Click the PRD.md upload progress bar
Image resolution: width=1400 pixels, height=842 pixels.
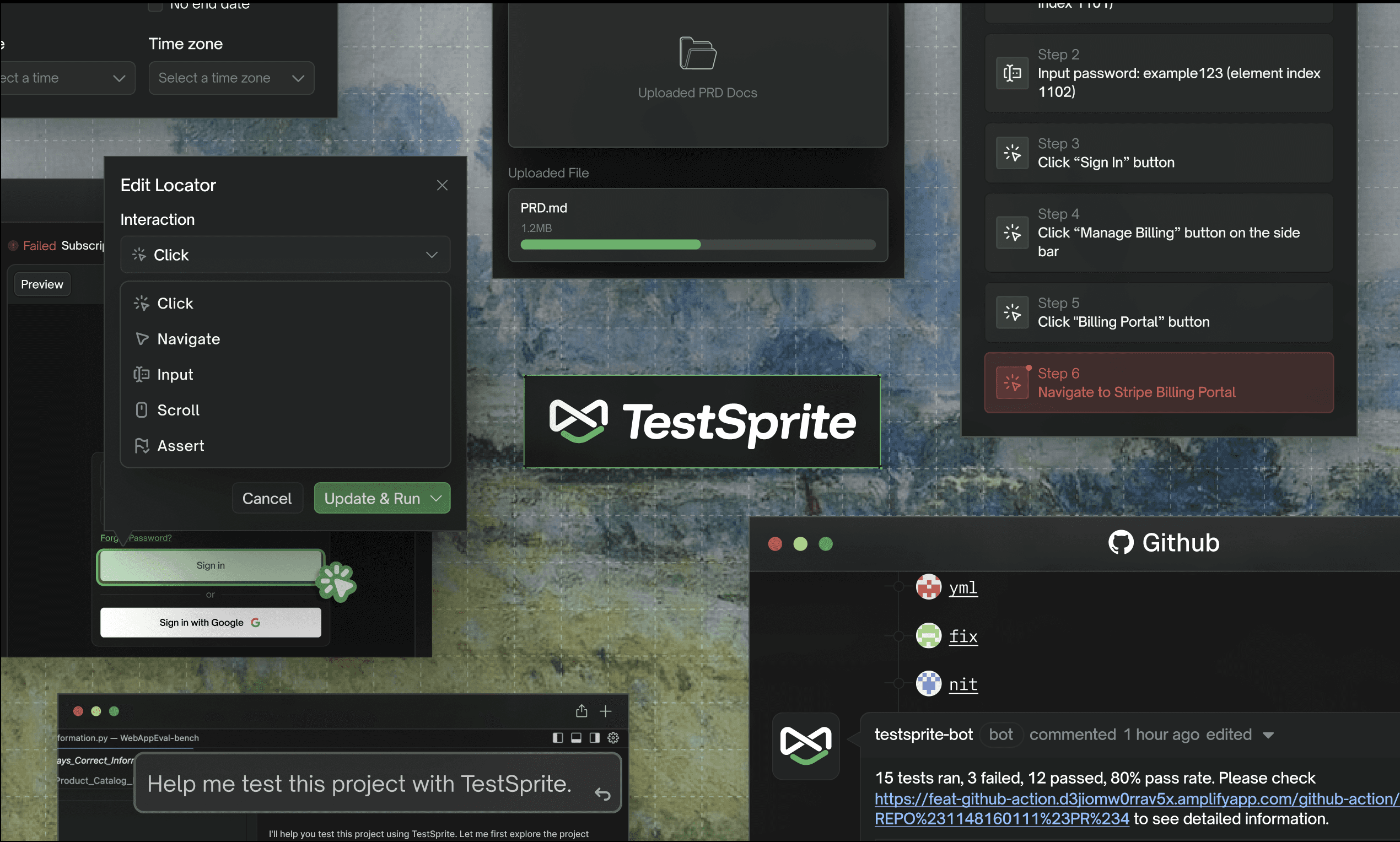(x=697, y=245)
